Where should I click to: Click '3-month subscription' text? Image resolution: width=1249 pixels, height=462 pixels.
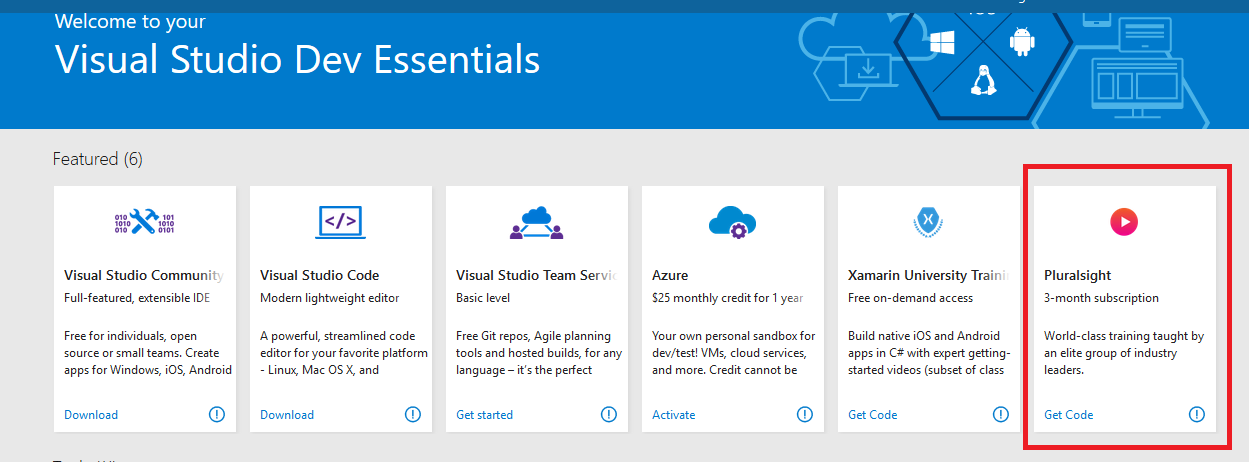(x=1102, y=298)
